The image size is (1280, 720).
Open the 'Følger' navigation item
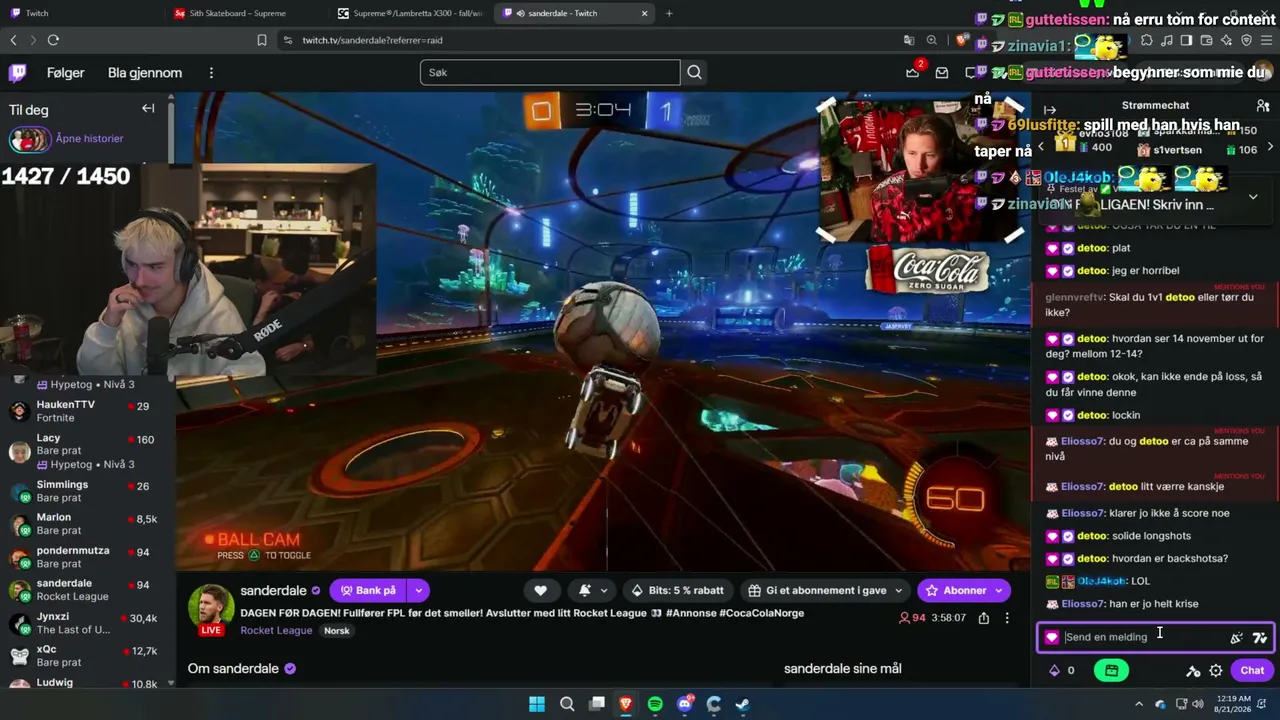click(x=66, y=73)
